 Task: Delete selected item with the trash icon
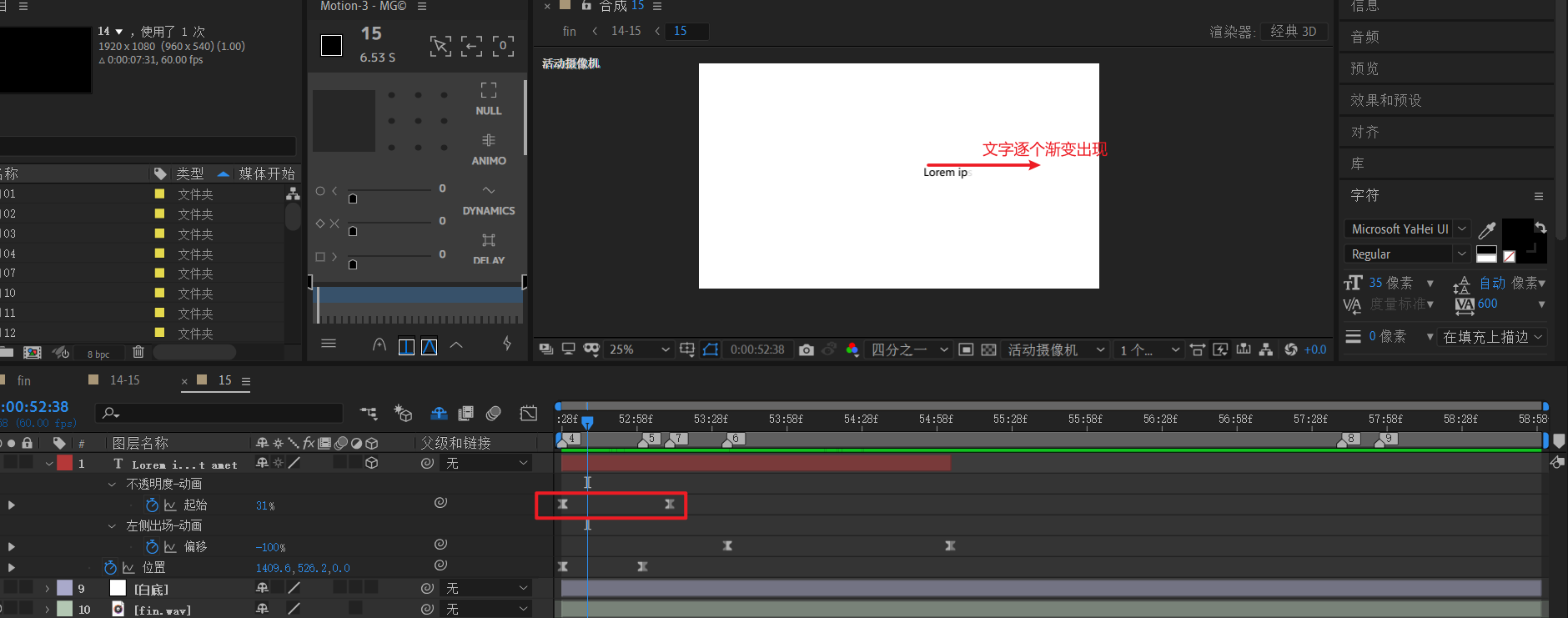pyautogui.click(x=138, y=352)
